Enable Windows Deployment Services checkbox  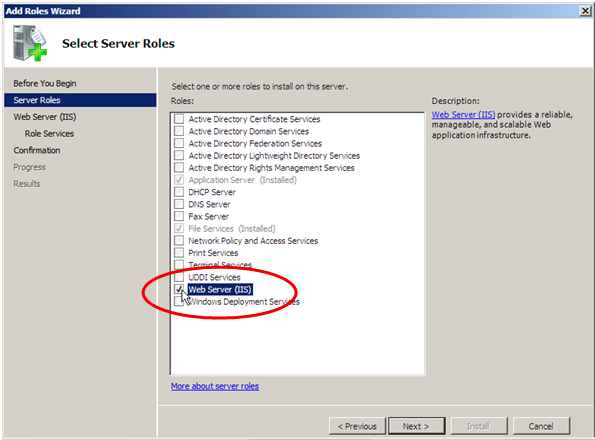pos(179,301)
